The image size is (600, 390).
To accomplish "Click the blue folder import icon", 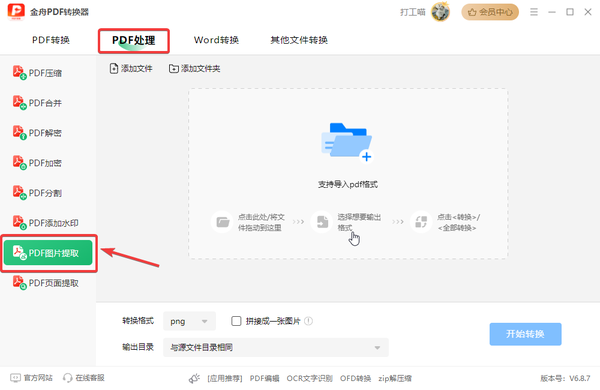I will 347,142.
